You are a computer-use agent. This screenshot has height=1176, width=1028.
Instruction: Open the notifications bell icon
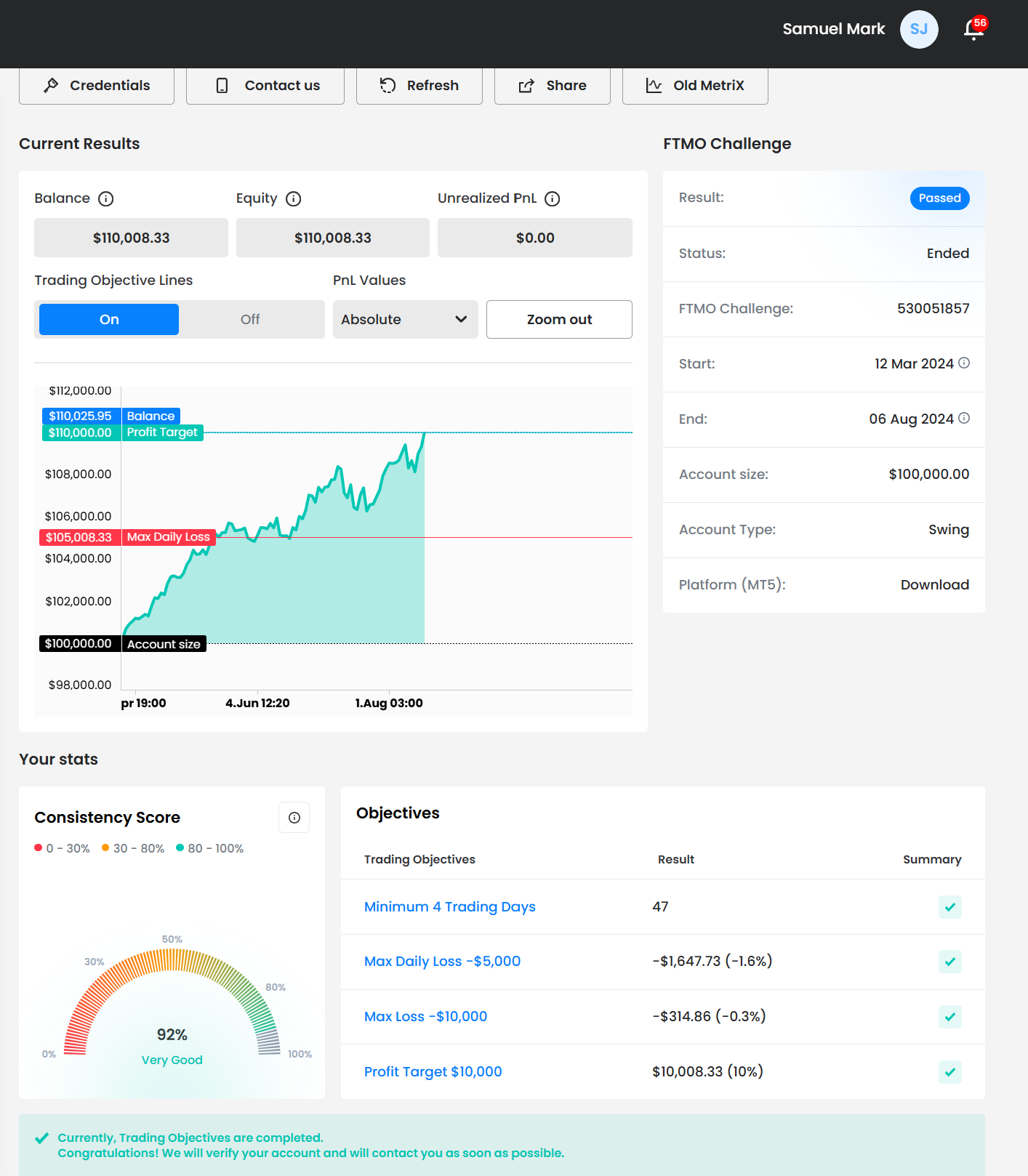(x=974, y=29)
